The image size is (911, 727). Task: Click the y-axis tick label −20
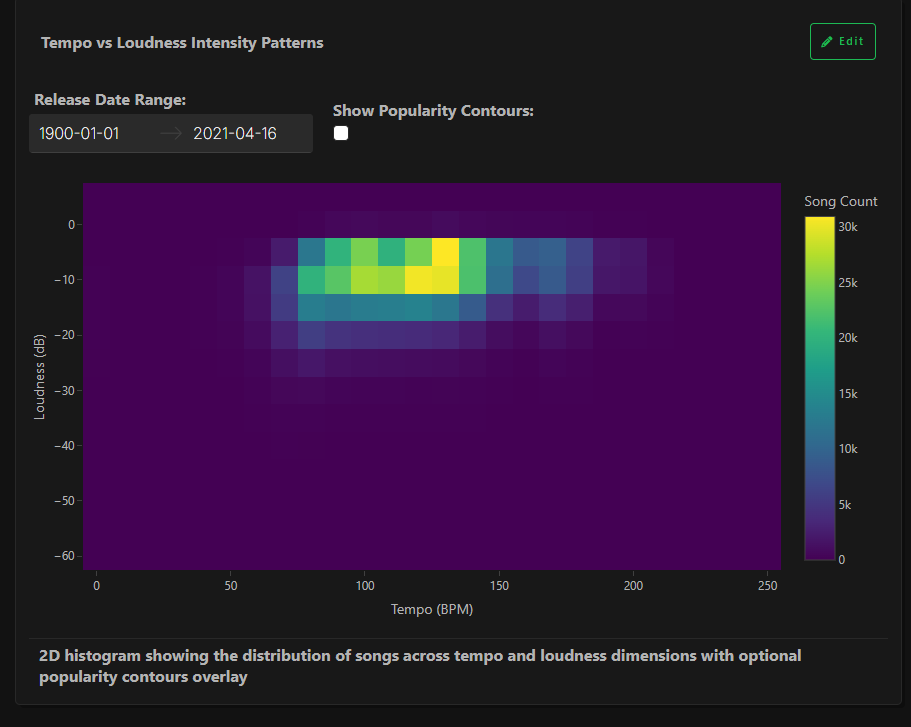click(x=64, y=335)
